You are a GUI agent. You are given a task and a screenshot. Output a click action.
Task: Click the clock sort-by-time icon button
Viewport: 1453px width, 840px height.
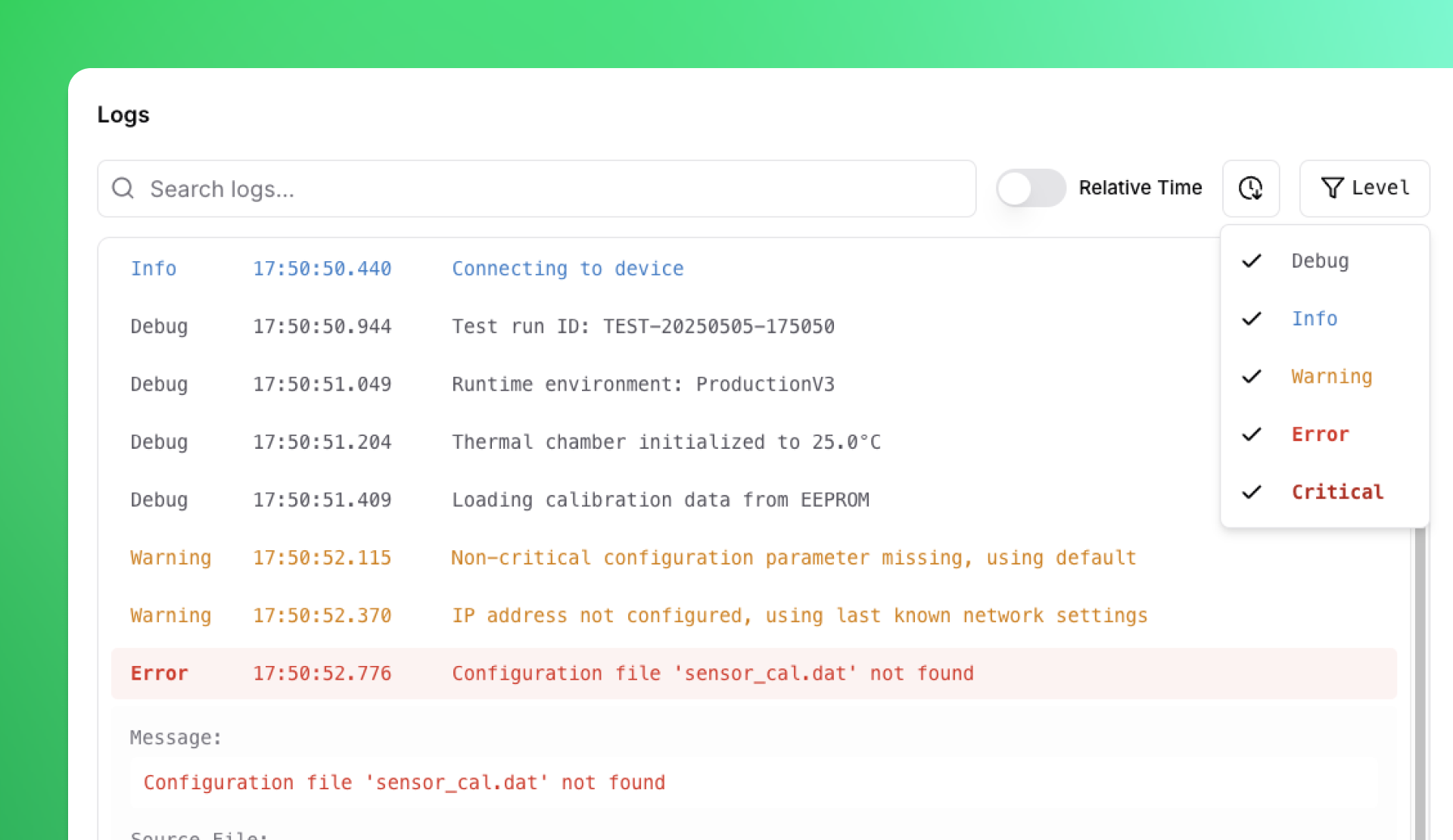[1251, 188]
